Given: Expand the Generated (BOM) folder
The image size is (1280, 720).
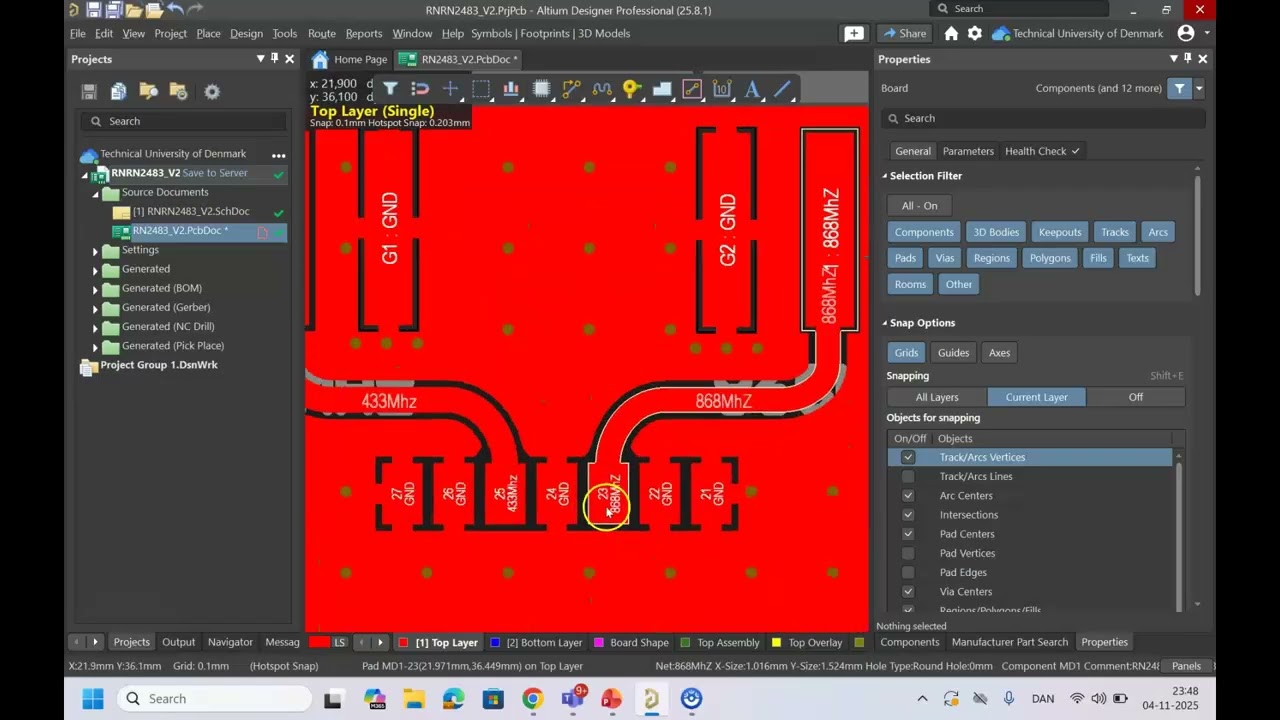Looking at the screenshot, I should click(x=96, y=289).
